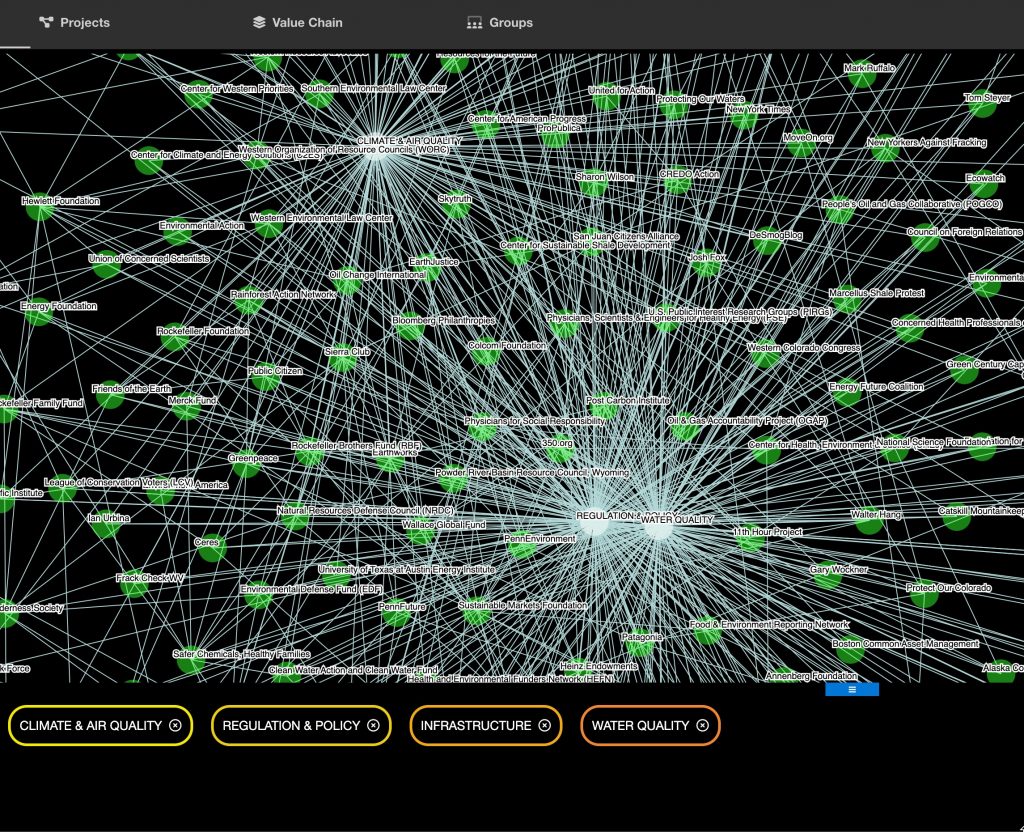The width and height of the screenshot is (1024, 832).
Task: Click the Josh Fox node
Action: point(705,263)
